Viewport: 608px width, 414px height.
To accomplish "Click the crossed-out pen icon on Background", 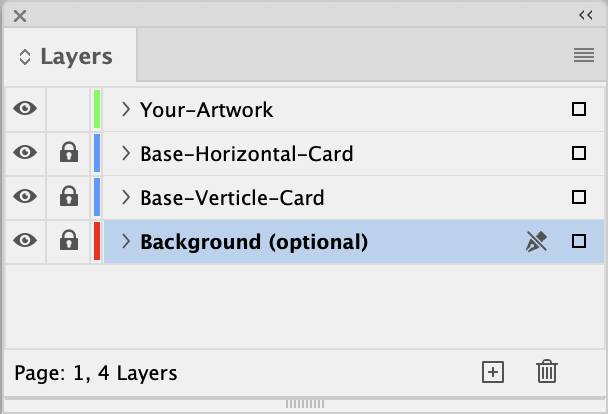I will pyautogui.click(x=537, y=241).
